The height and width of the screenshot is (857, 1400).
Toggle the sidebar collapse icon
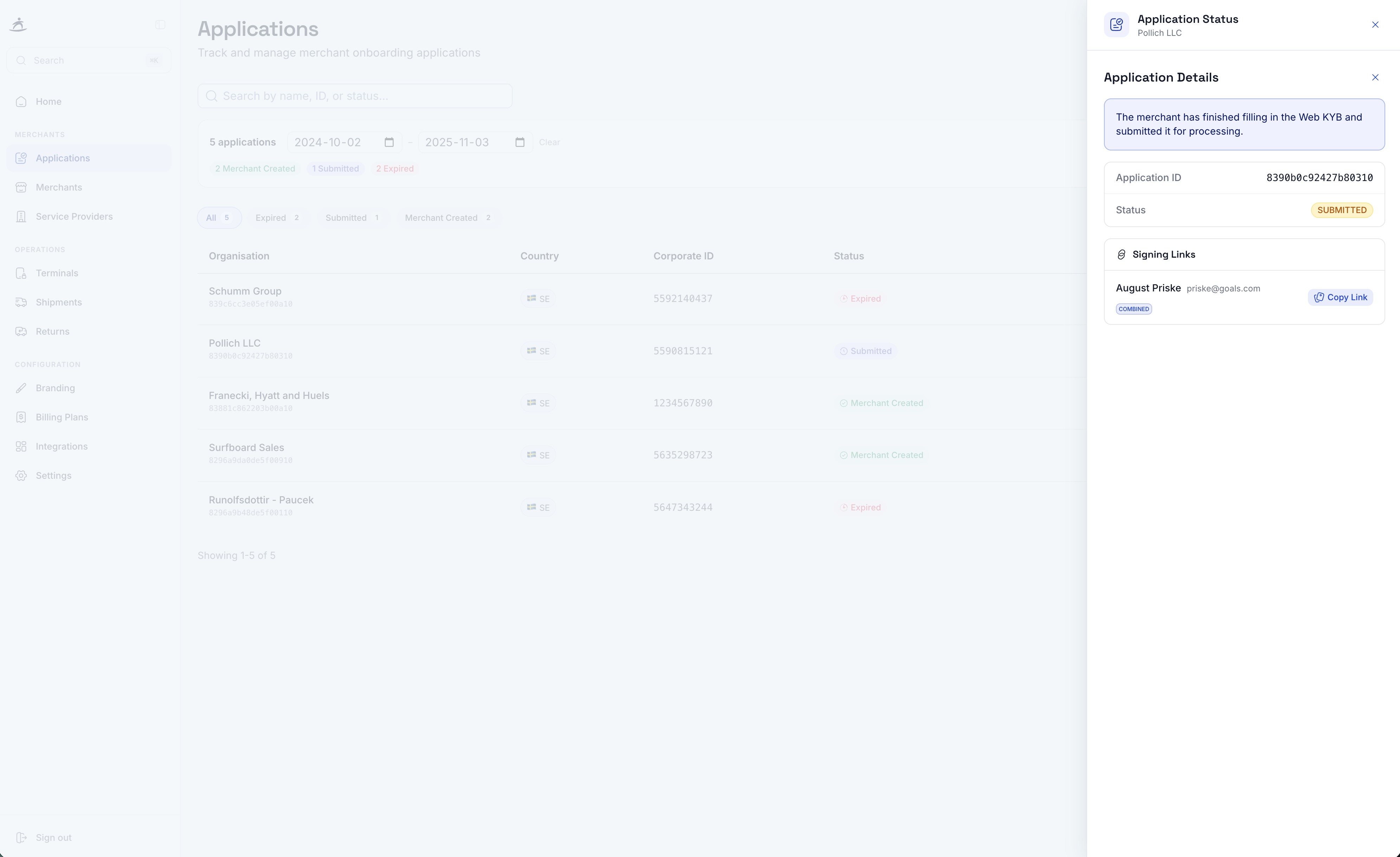pos(160,24)
